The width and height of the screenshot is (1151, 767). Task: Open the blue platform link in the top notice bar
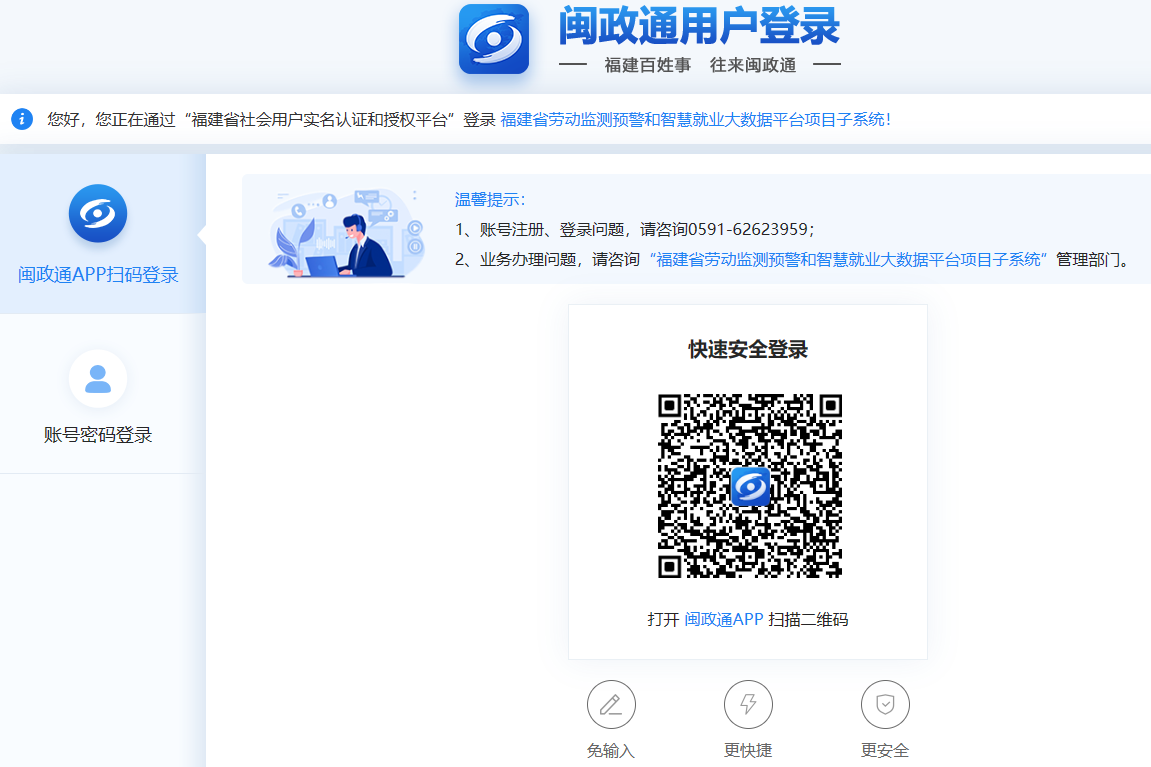(695, 120)
